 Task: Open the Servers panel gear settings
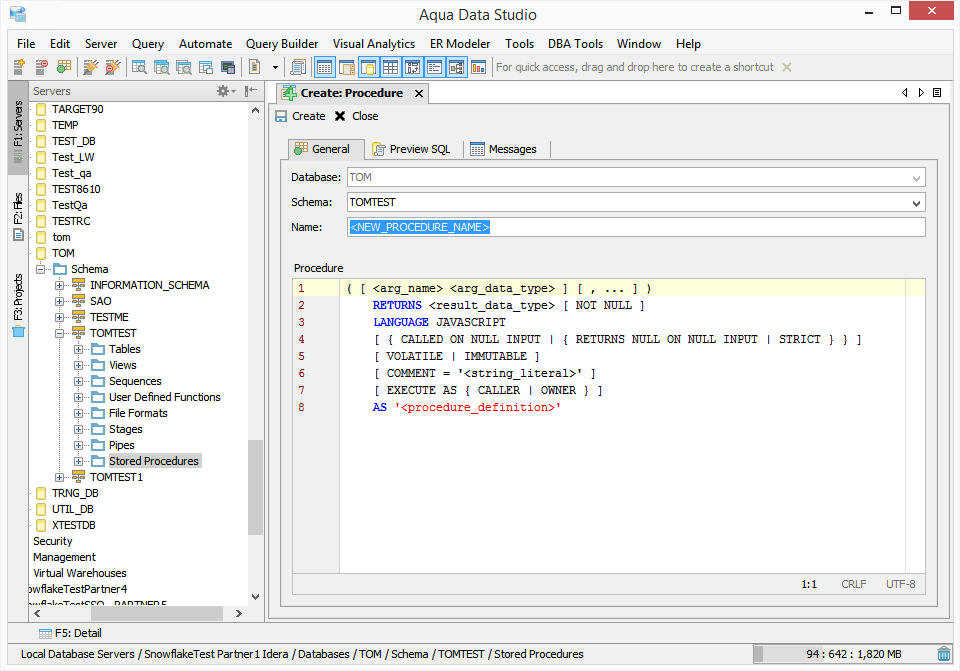click(x=223, y=91)
